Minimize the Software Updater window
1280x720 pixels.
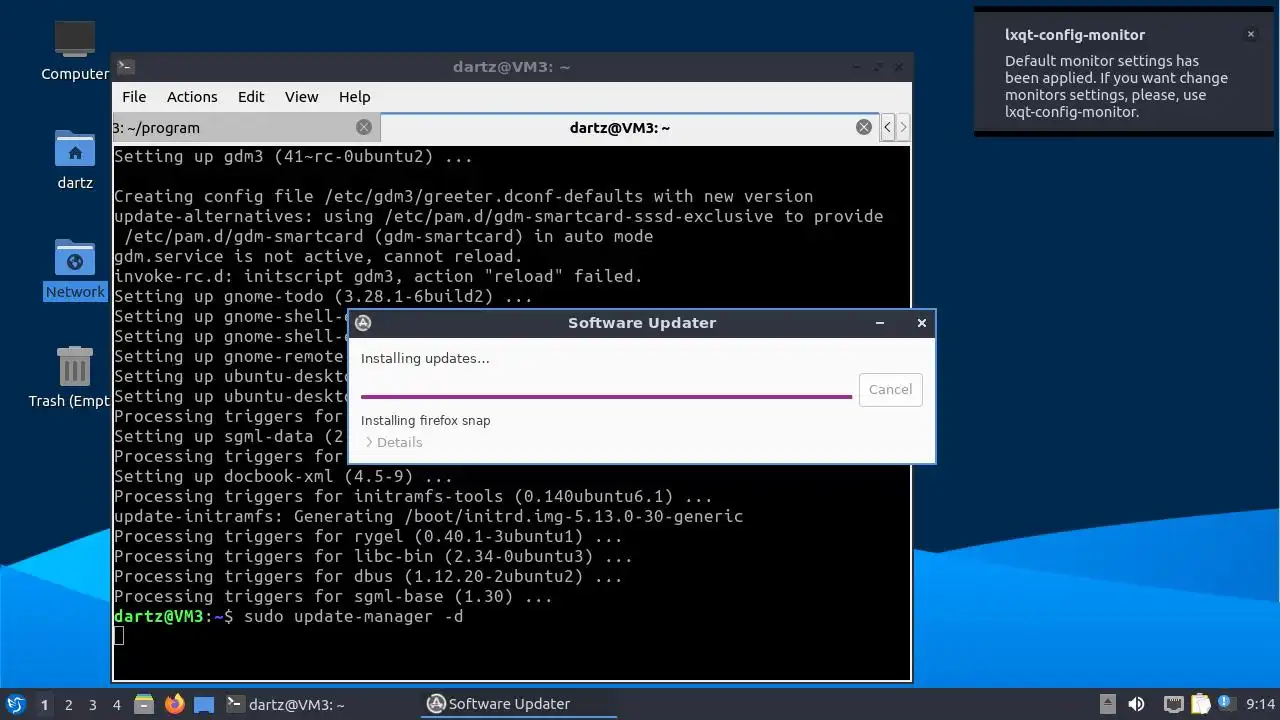tap(880, 322)
